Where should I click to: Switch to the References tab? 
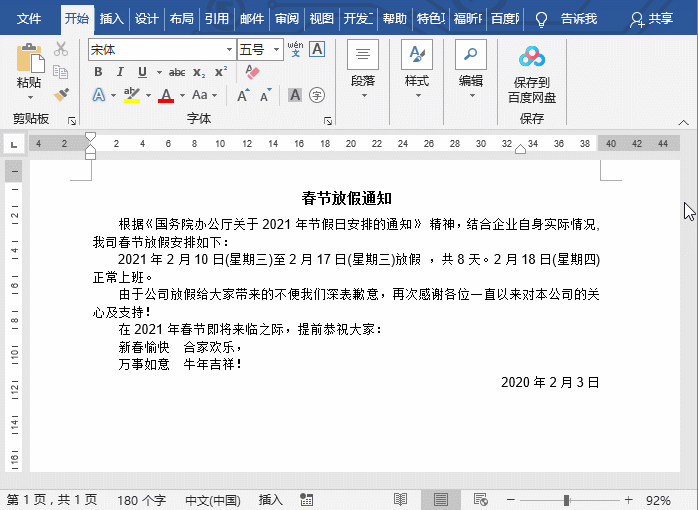click(217, 19)
